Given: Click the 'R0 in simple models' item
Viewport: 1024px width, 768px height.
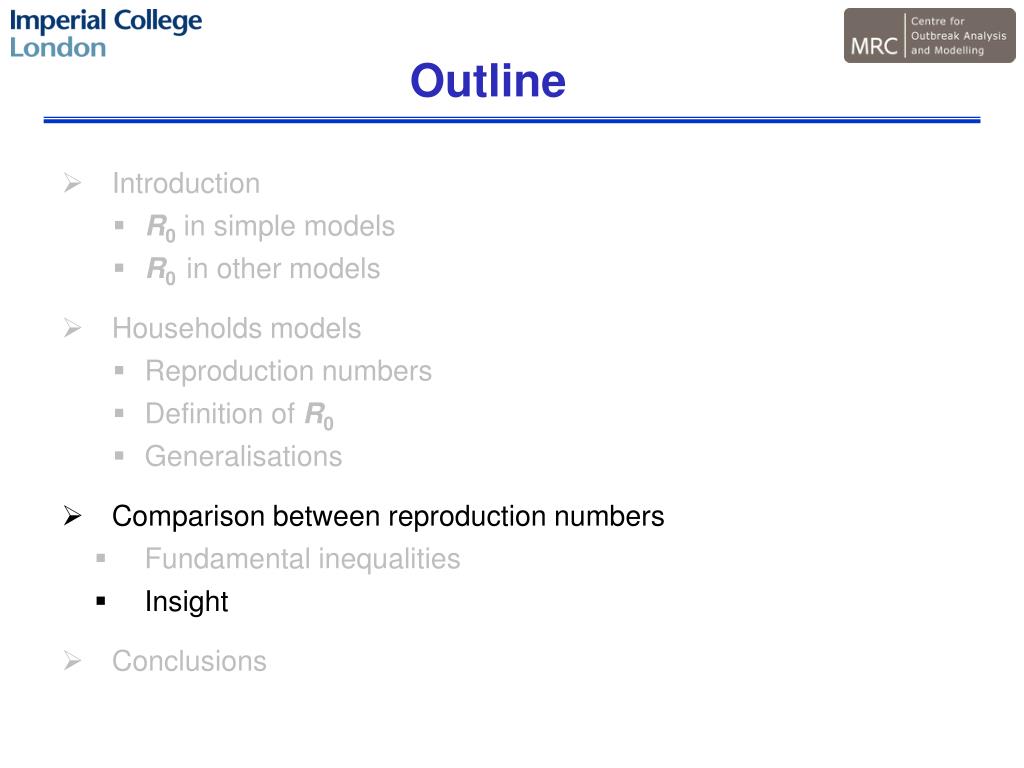Looking at the screenshot, I should (x=270, y=227).
